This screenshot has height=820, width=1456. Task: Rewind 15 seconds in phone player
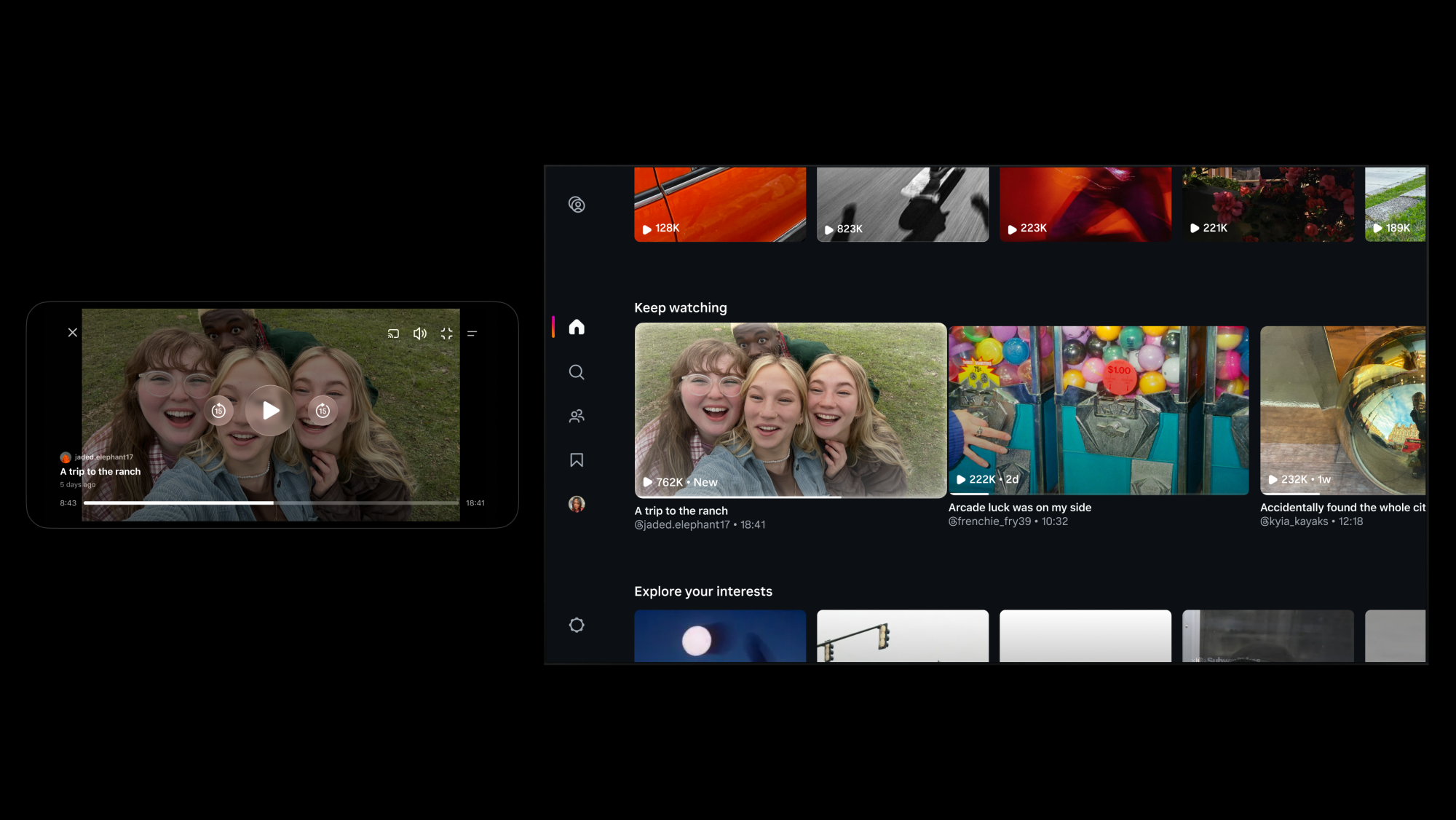point(218,411)
